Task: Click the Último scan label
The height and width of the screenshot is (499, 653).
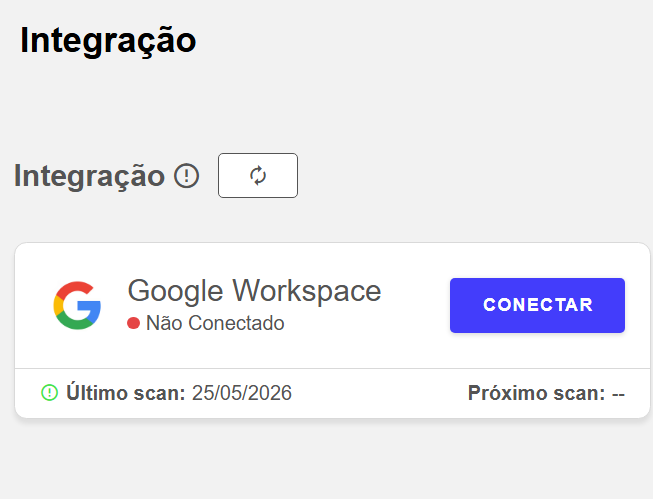Action: click(126, 393)
